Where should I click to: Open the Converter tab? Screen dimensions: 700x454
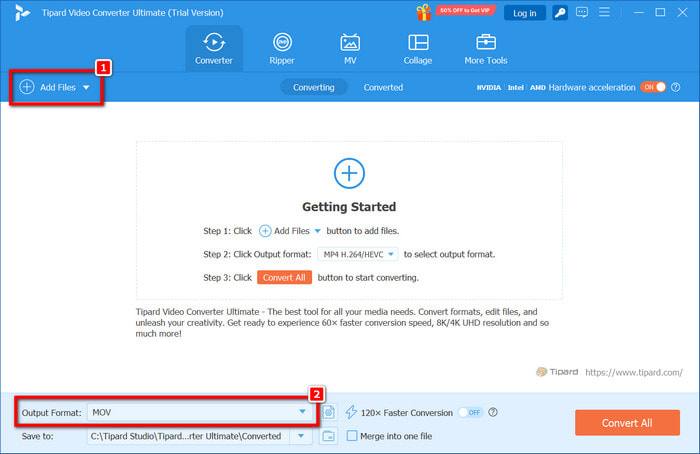point(214,49)
